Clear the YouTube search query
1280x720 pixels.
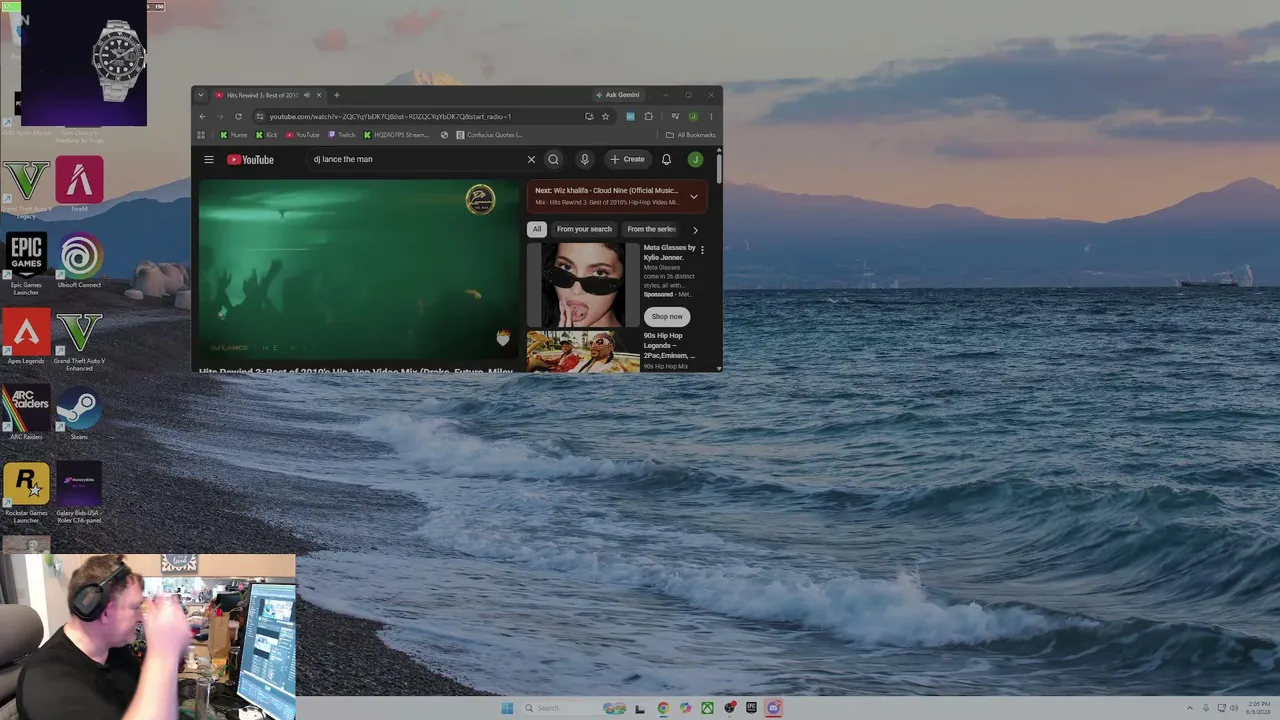tap(531, 159)
